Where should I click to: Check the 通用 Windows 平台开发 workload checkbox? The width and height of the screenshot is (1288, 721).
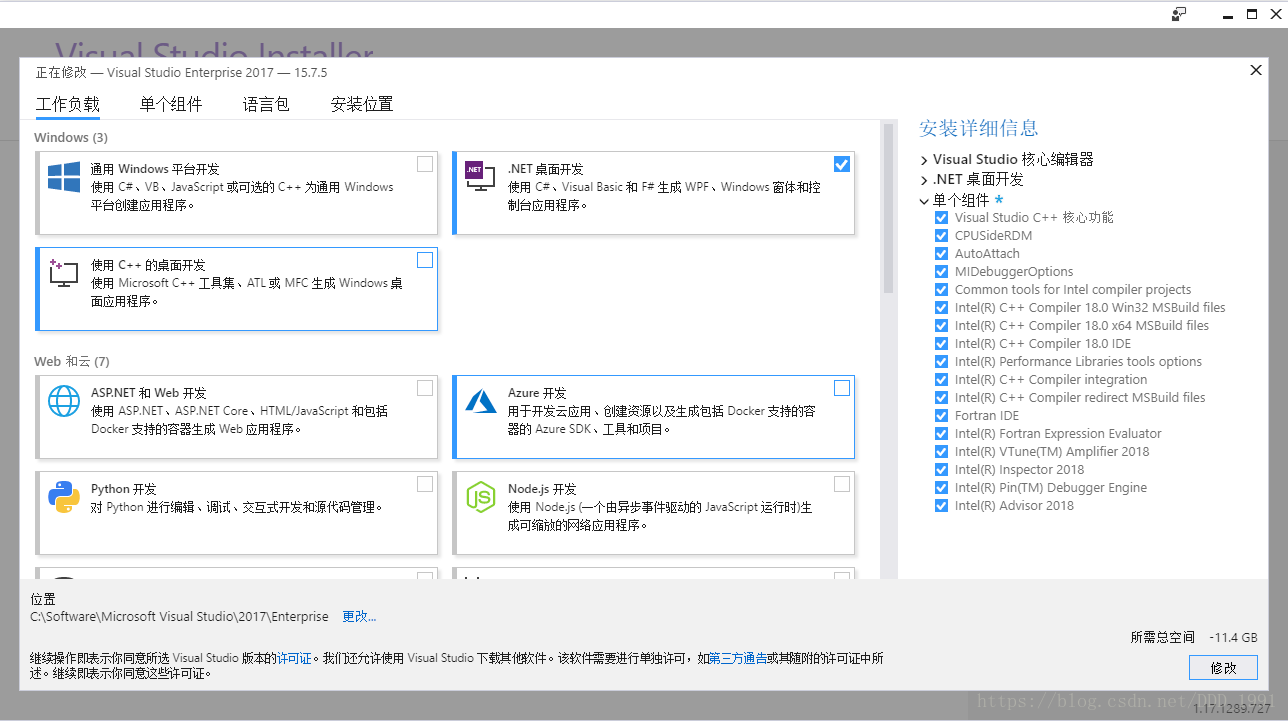click(425, 164)
